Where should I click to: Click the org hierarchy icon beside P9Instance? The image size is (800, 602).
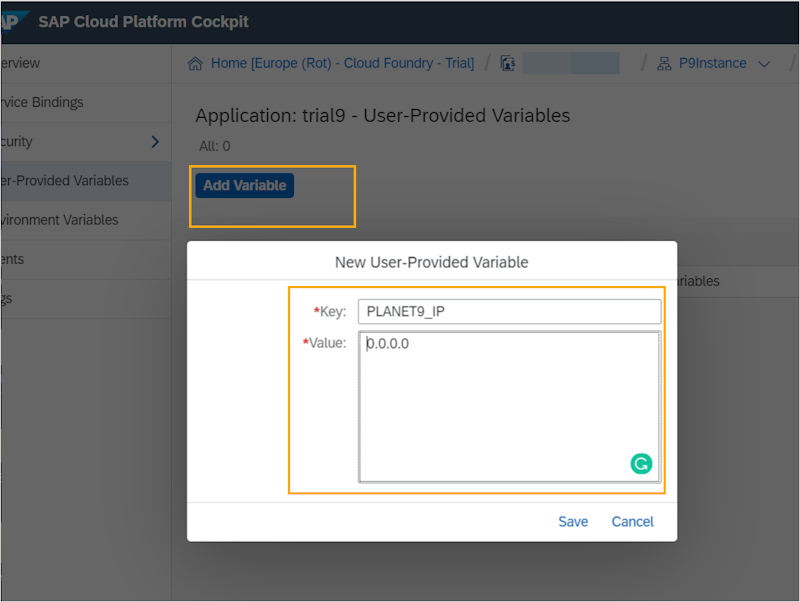tap(664, 63)
